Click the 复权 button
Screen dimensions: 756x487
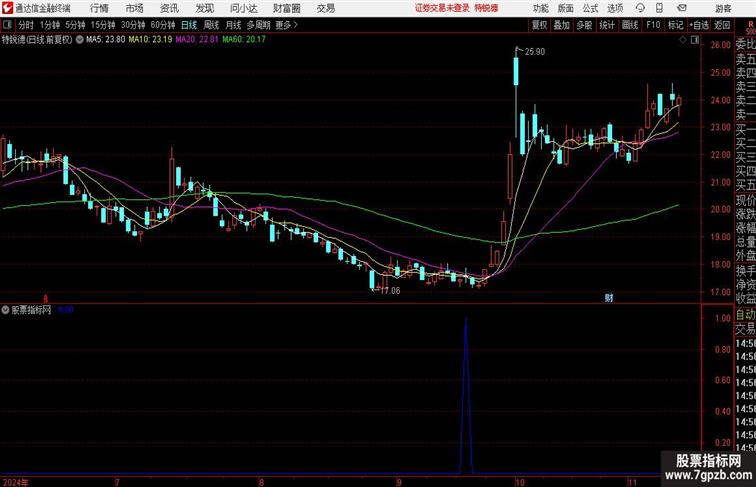[539, 25]
